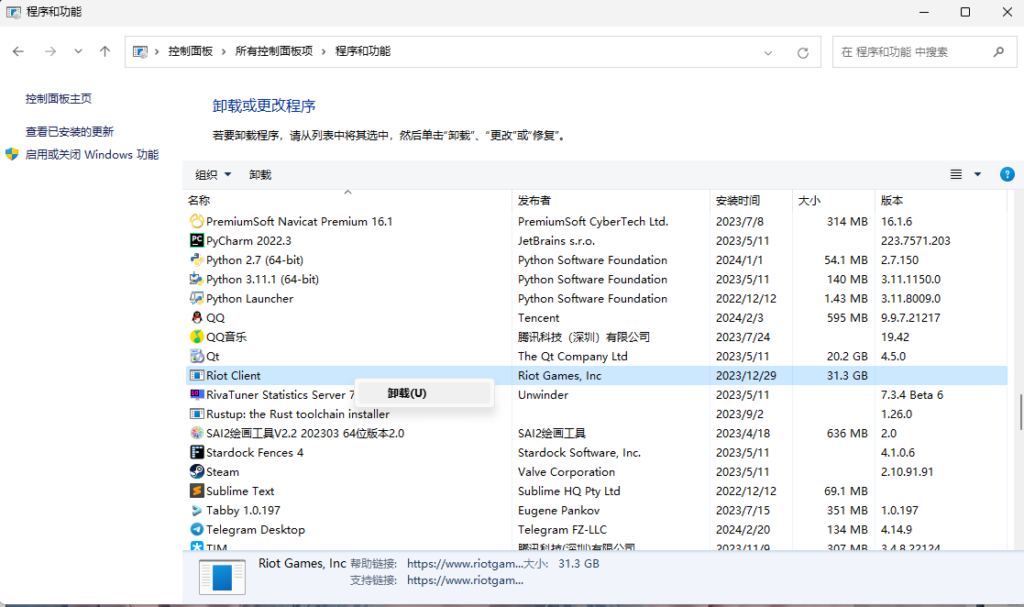1024x607 pixels.
Task: Click the Sublime Text icon
Action: (x=197, y=491)
